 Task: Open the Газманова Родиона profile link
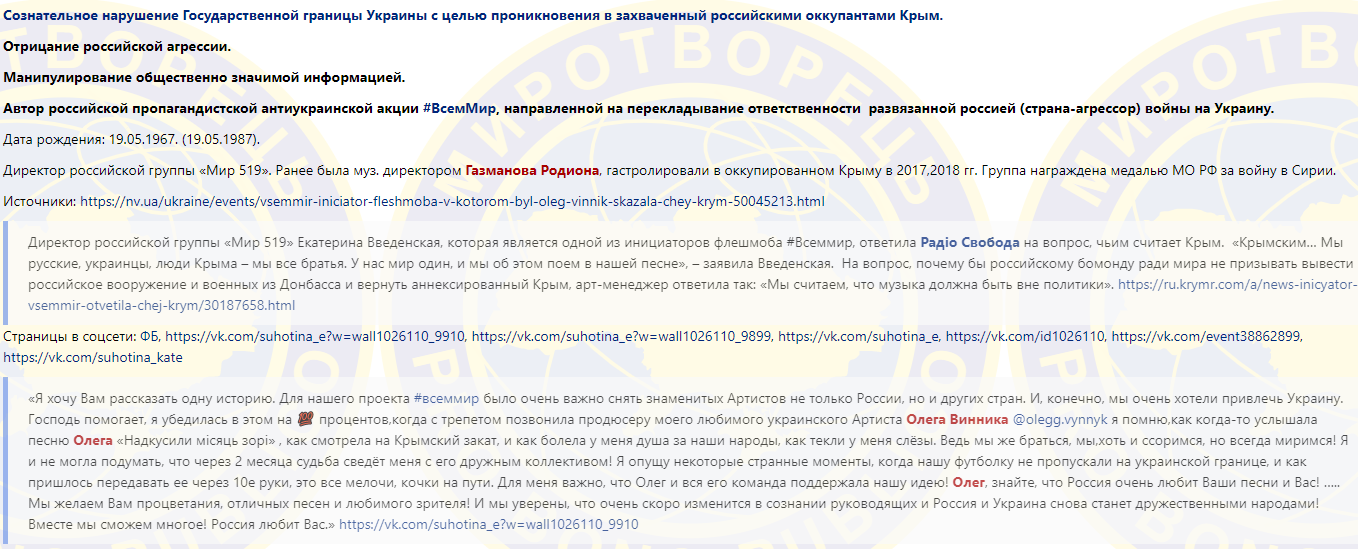[531, 171]
